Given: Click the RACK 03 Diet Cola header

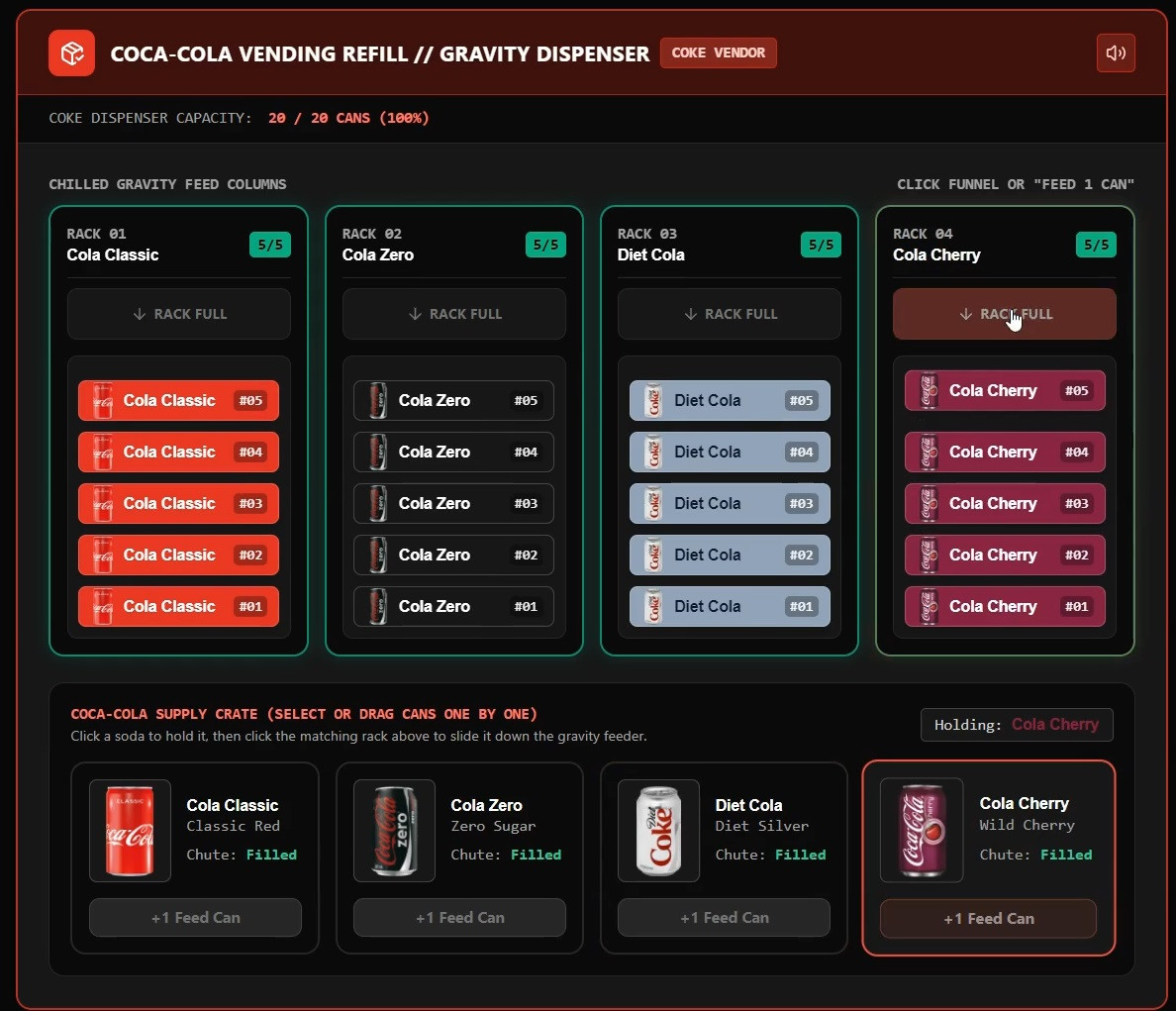Looking at the screenshot, I should (x=651, y=245).
